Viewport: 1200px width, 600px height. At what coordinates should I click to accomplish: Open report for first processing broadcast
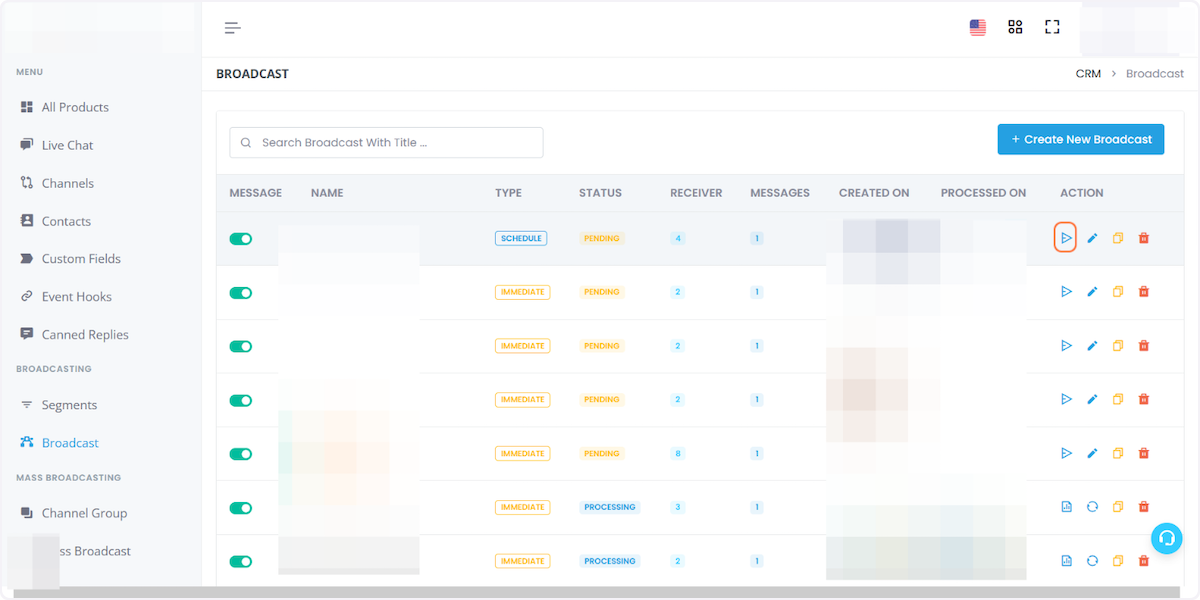[x=1066, y=507]
